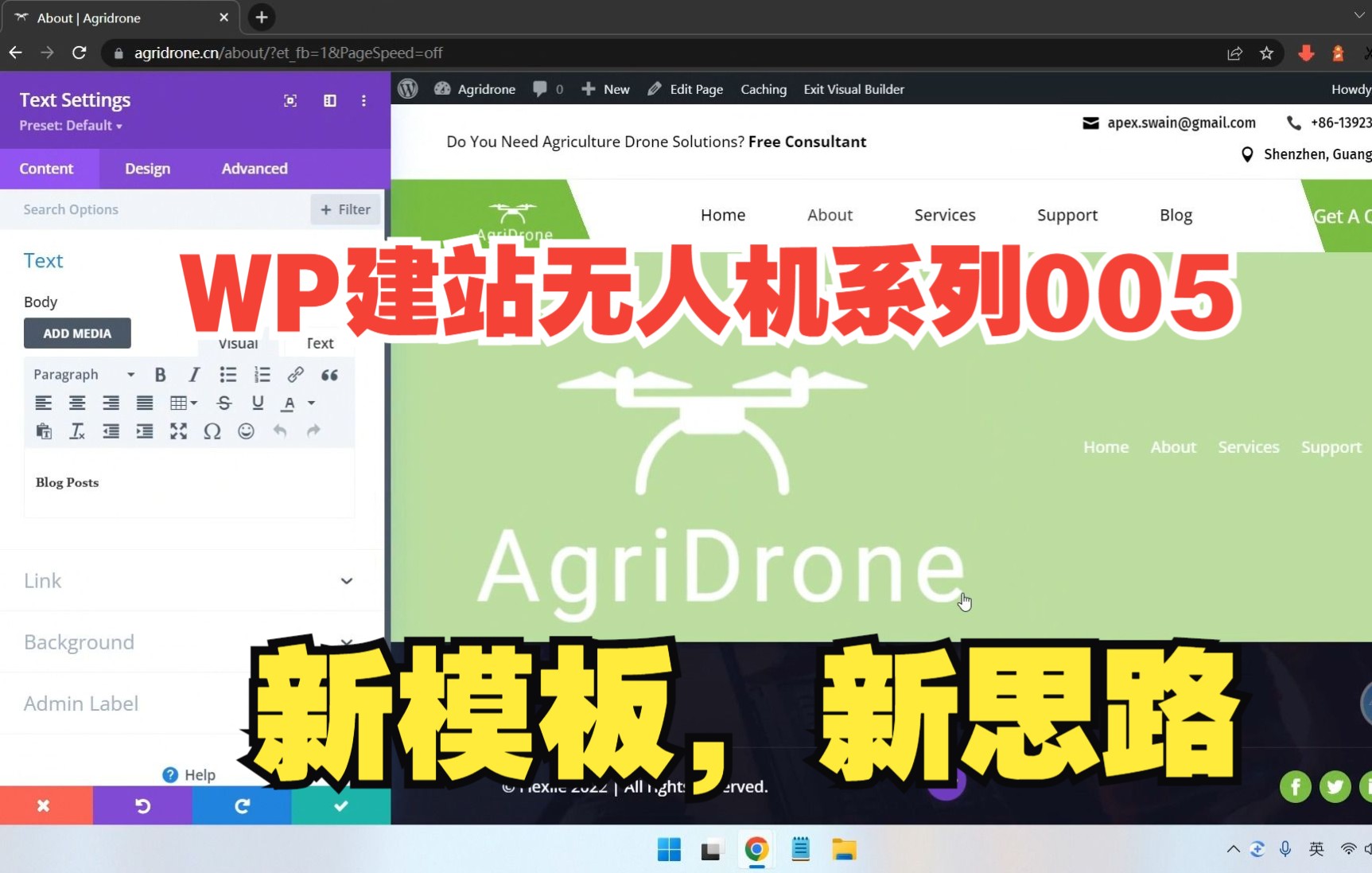The height and width of the screenshot is (873, 1372).
Task: Click Exit Visual Builder in the admin bar
Action: click(853, 88)
